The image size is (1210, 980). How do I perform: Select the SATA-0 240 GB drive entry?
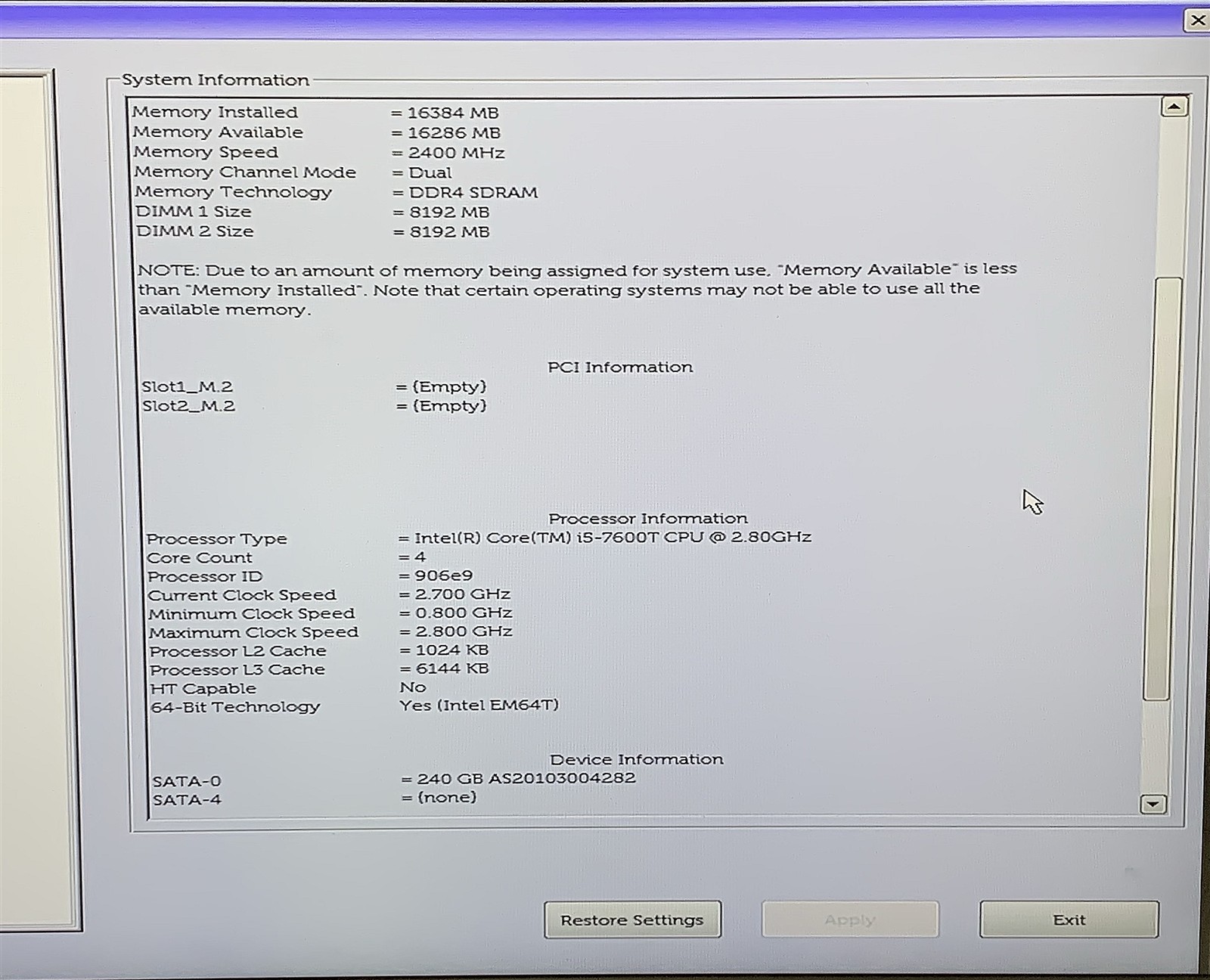click(x=518, y=779)
